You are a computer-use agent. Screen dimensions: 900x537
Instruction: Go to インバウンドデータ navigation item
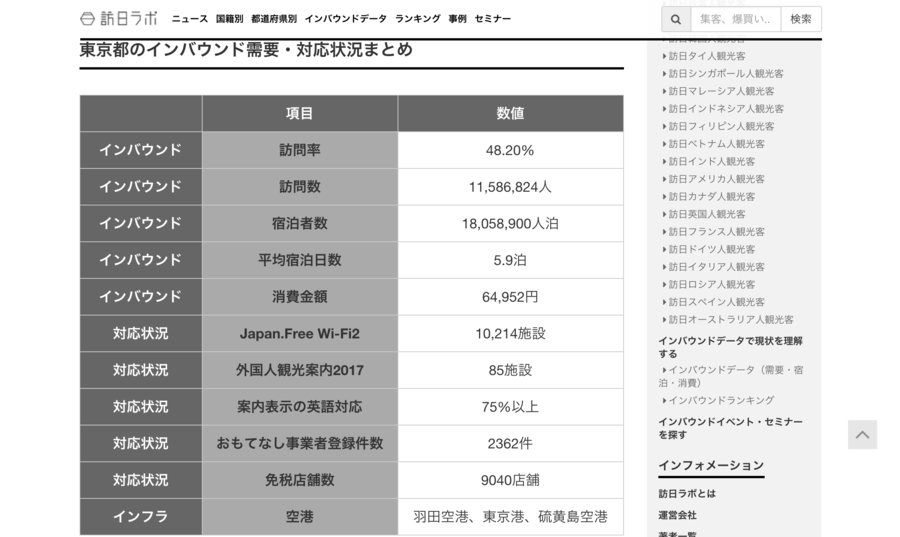click(345, 19)
